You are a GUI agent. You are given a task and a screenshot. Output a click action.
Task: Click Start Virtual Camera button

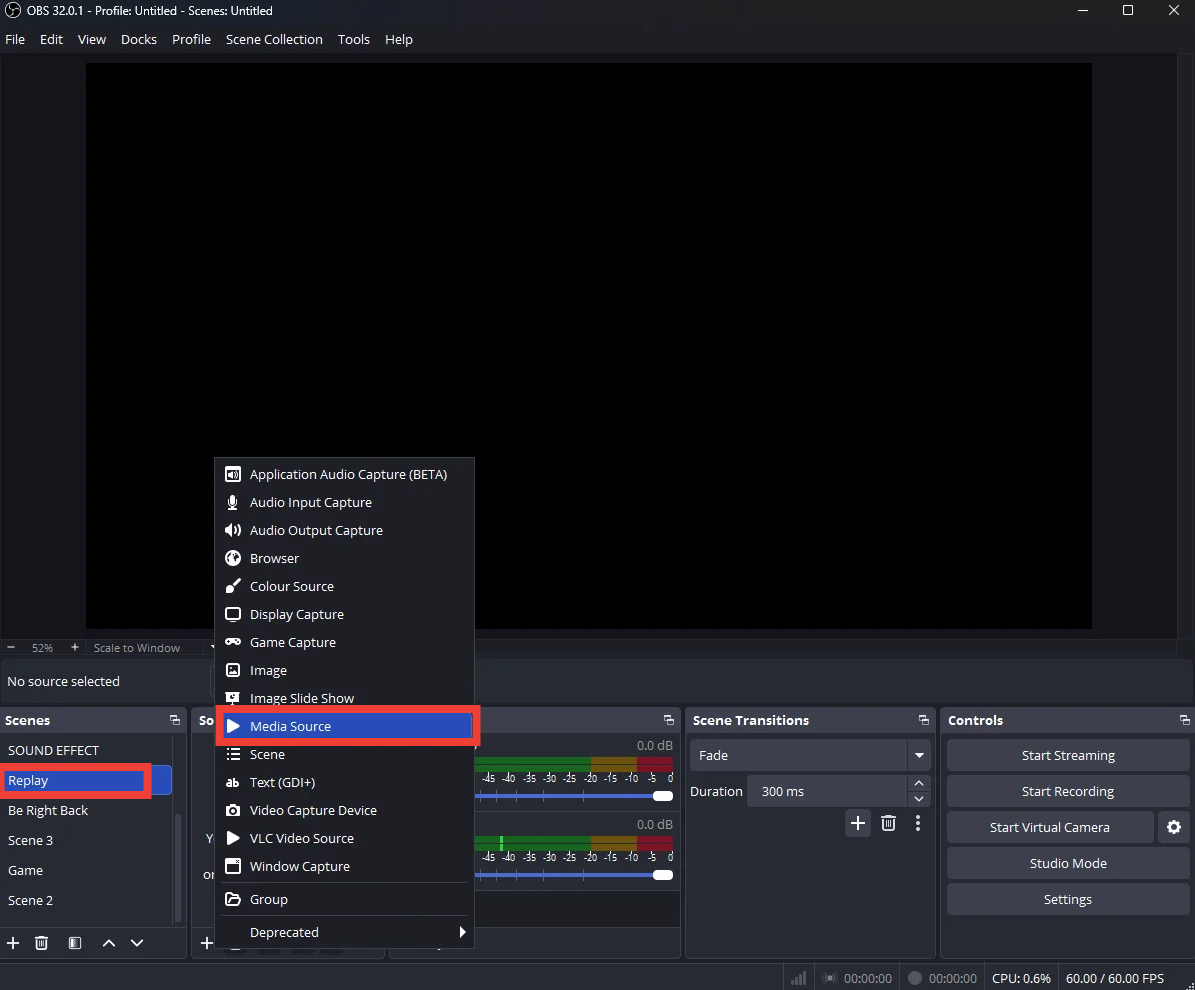[1049, 827]
